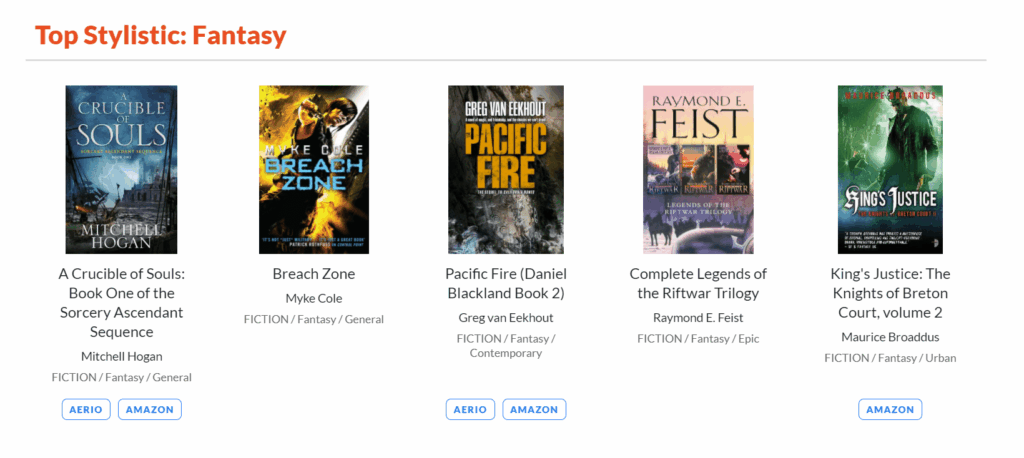Buy A Crucible of Souls on Amazon
Screen dimensions: 1024x458
click(x=150, y=409)
